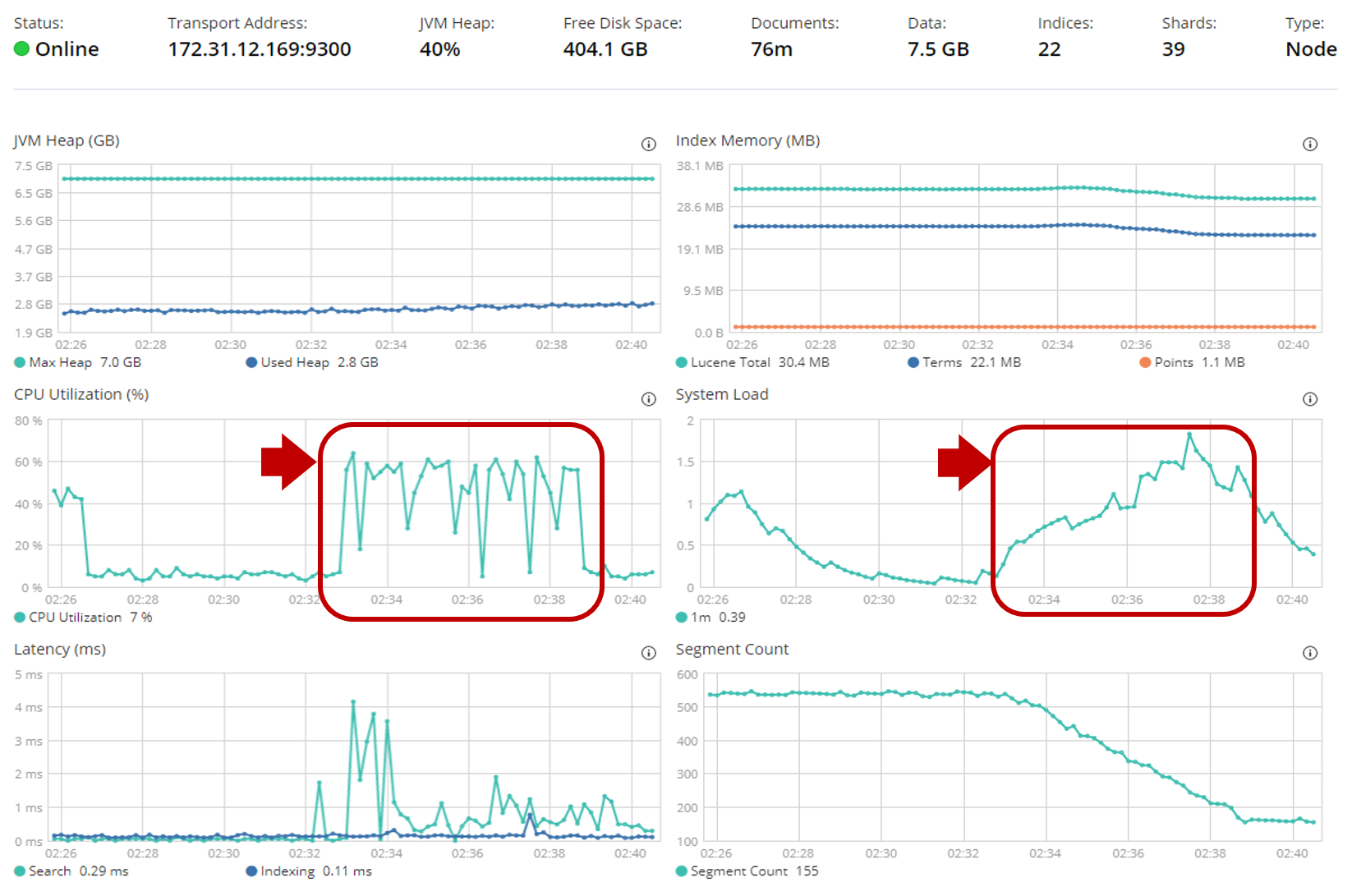This screenshot has width=1352, height=896.
Task: Click the info icon on the Index Memory chart
Action: 1311,144
